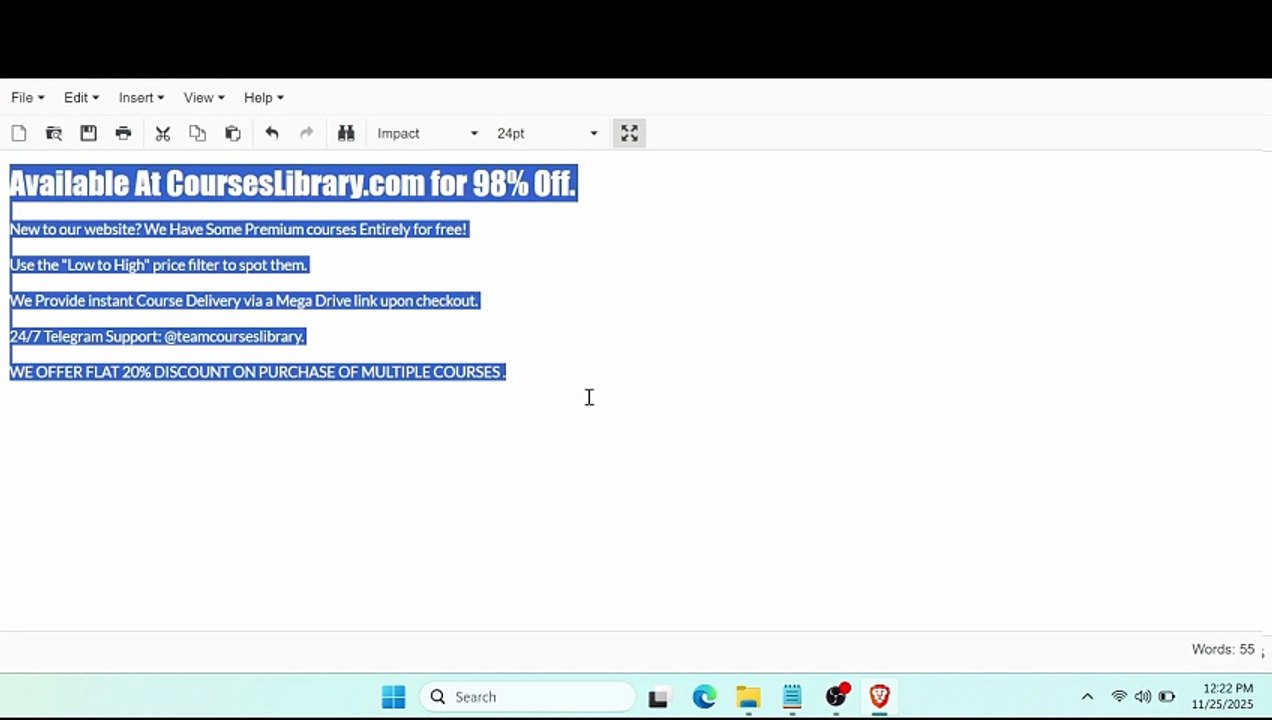Open the 24pt font size dropdown
This screenshot has width=1272, height=720.
tap(547, 133)
